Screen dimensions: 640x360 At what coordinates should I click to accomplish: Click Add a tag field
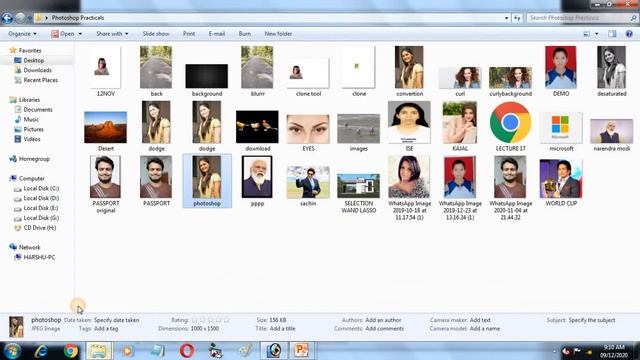[106, 329]
